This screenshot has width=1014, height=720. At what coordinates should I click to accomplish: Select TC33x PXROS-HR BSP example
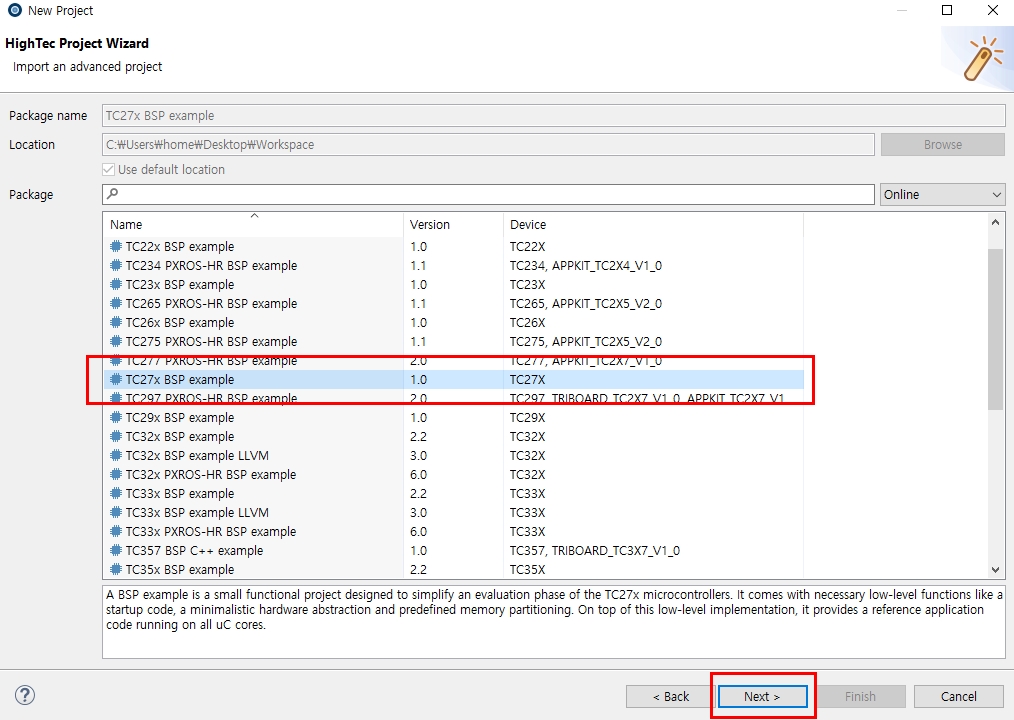(x=453, y=531)
